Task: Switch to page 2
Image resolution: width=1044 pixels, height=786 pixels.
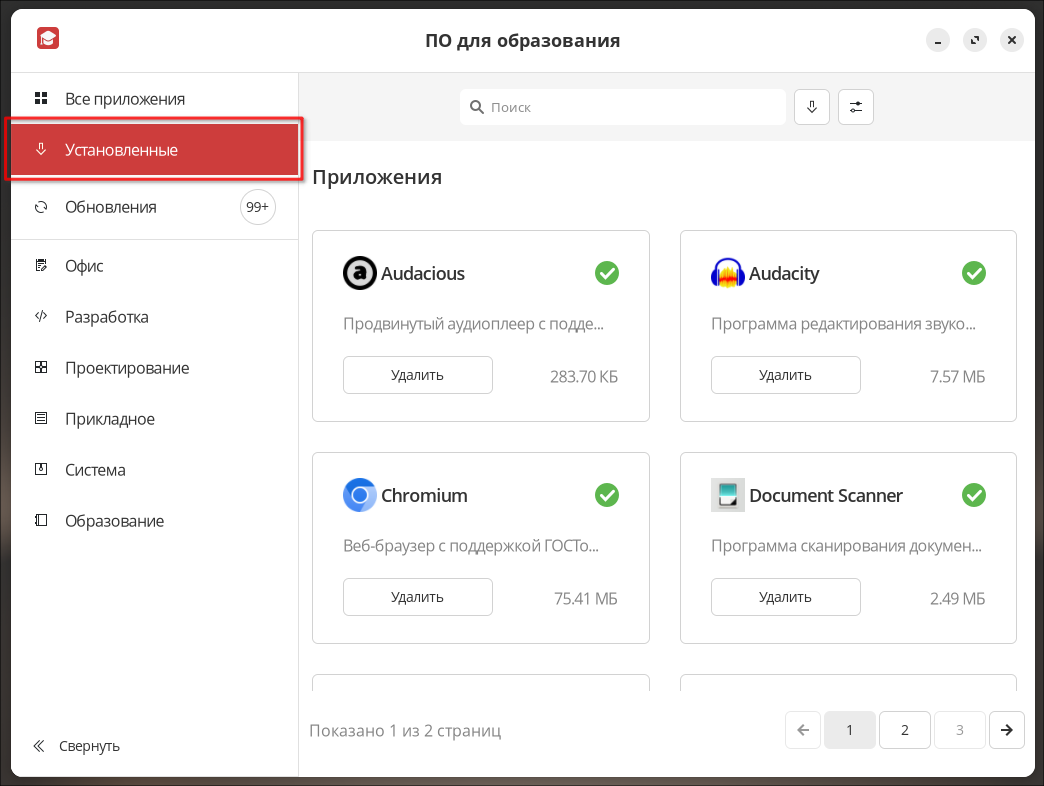Action: tap(904, 730)
